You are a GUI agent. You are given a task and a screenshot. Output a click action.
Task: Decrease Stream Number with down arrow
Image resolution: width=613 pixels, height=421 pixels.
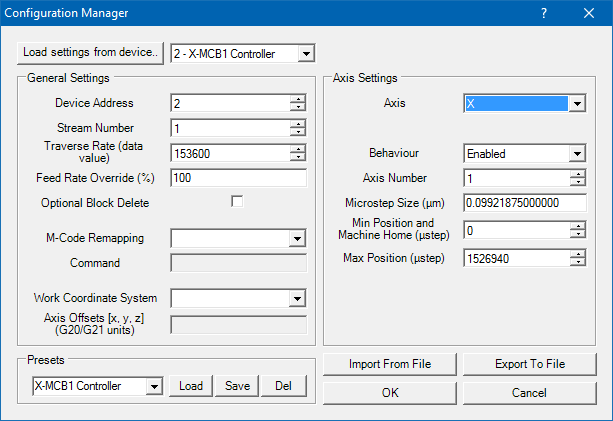(298, 132)
